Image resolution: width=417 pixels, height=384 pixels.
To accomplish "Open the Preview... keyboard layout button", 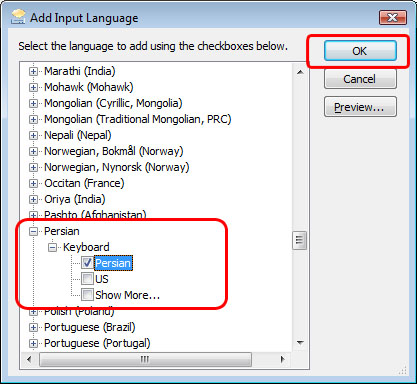I will 360,107.
